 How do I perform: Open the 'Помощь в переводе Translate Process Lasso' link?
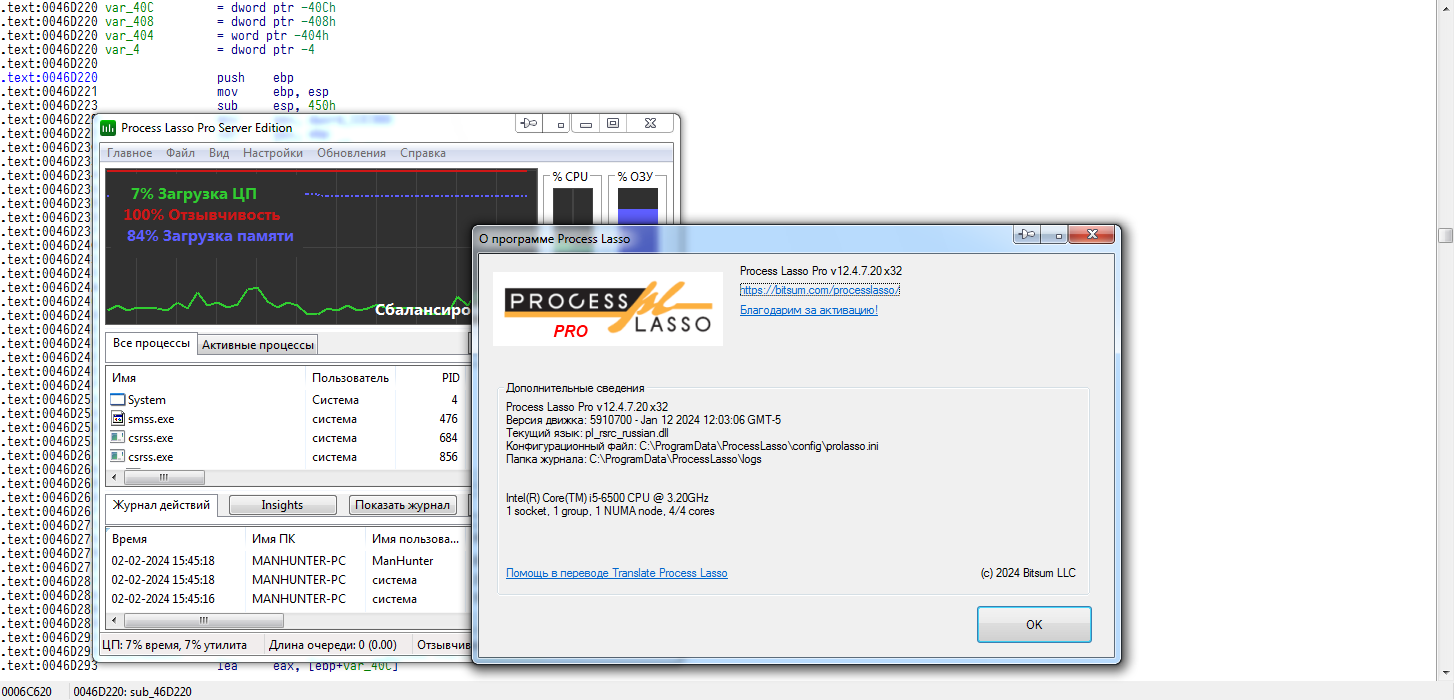pos(617,573)
